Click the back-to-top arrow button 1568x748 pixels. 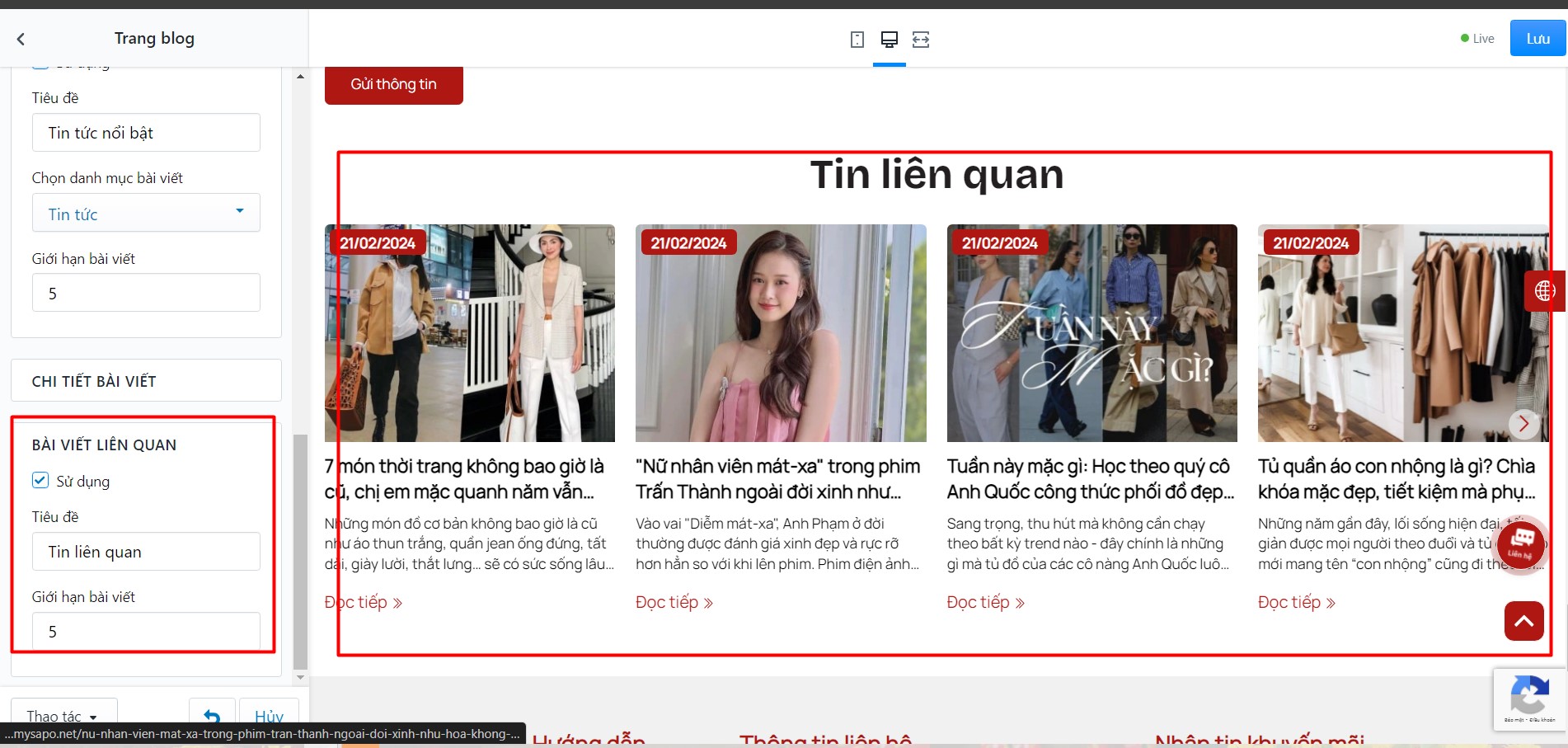coord(1523,621)
